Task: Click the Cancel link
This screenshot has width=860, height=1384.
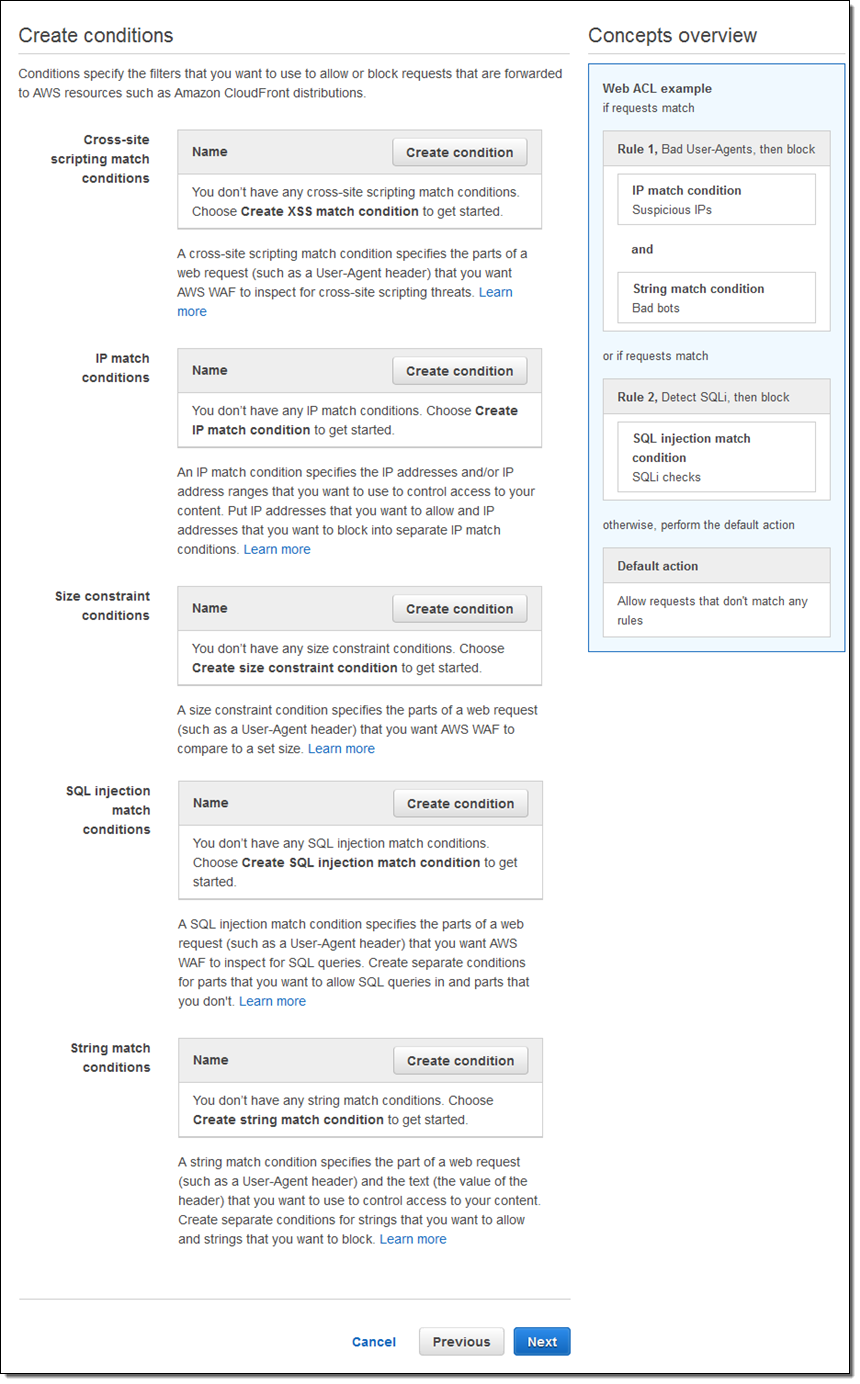Action: click(x=374, y=1343)
